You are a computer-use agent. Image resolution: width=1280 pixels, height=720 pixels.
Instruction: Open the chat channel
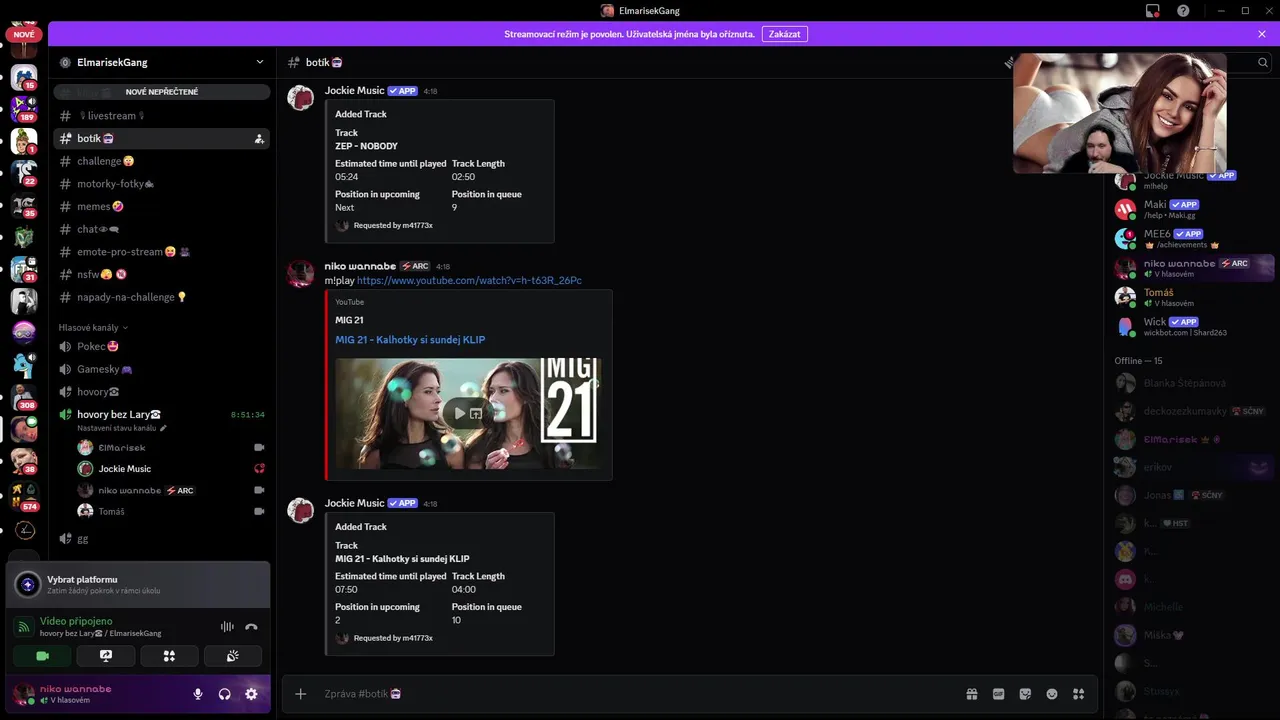tap(162, 229)
